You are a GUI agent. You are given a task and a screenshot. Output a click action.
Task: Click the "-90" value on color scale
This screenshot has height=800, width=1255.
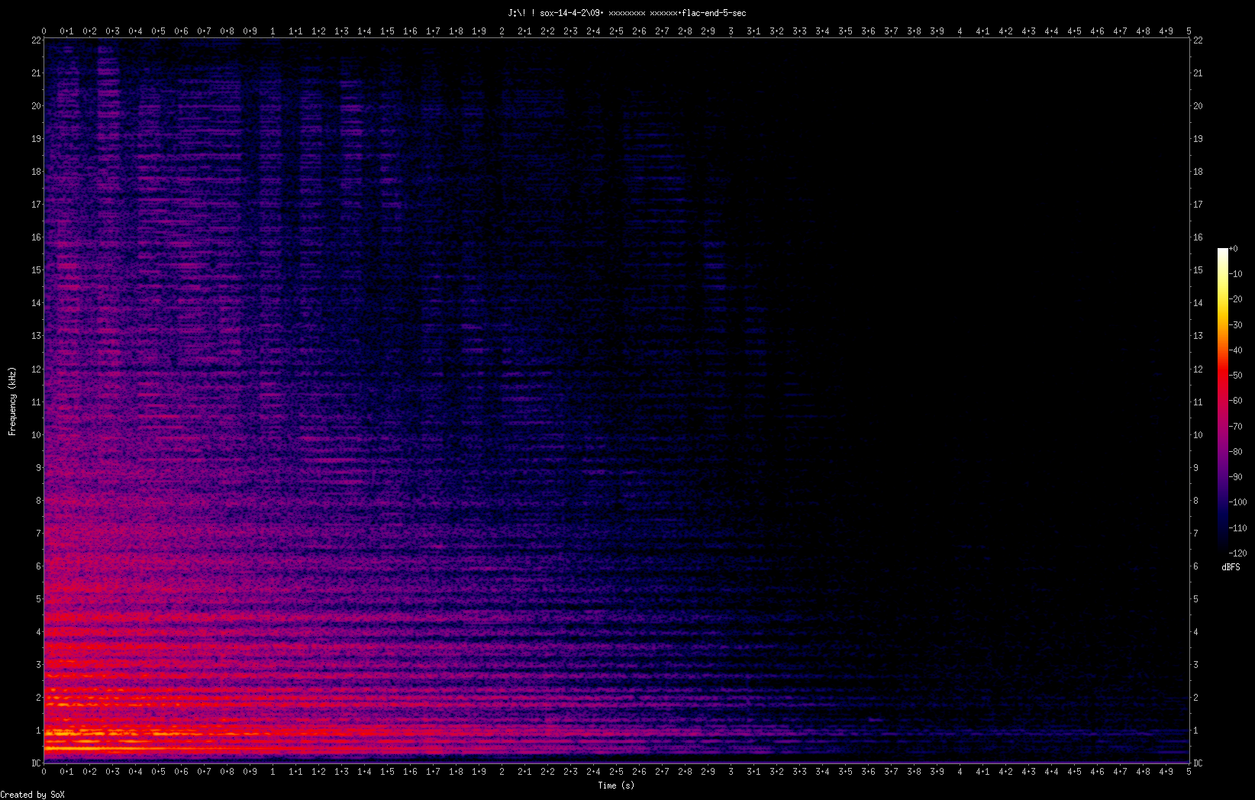(x=1237, y=476)
